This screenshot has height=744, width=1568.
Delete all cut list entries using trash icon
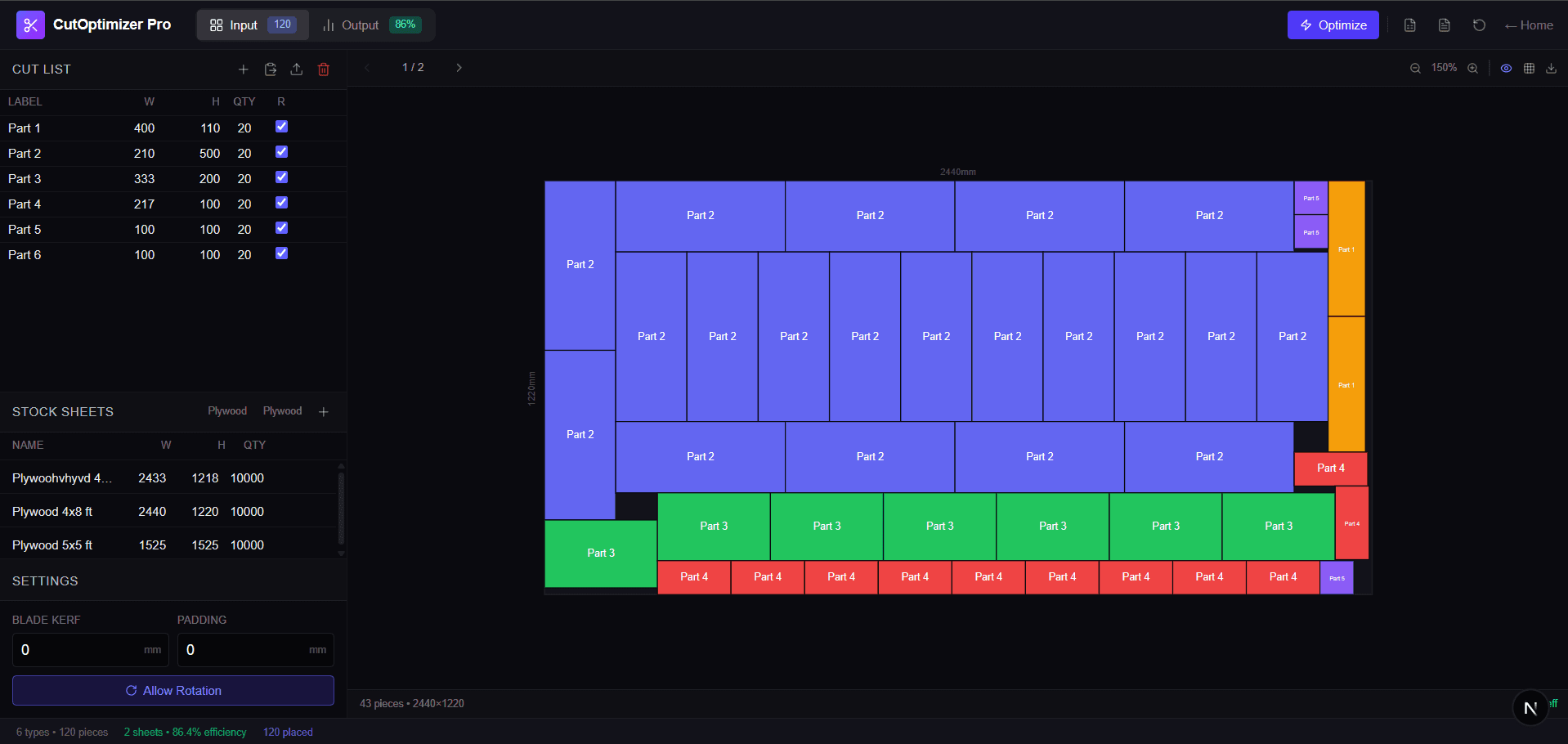[x=323, y=69]
